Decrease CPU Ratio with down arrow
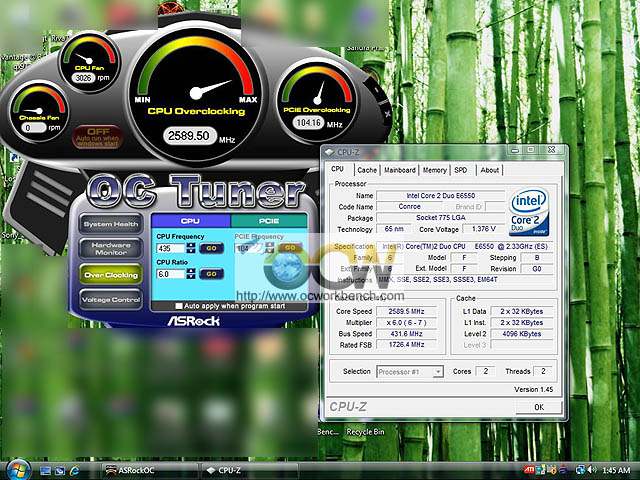This screenshot has height=480, width=640. point(191,277)
